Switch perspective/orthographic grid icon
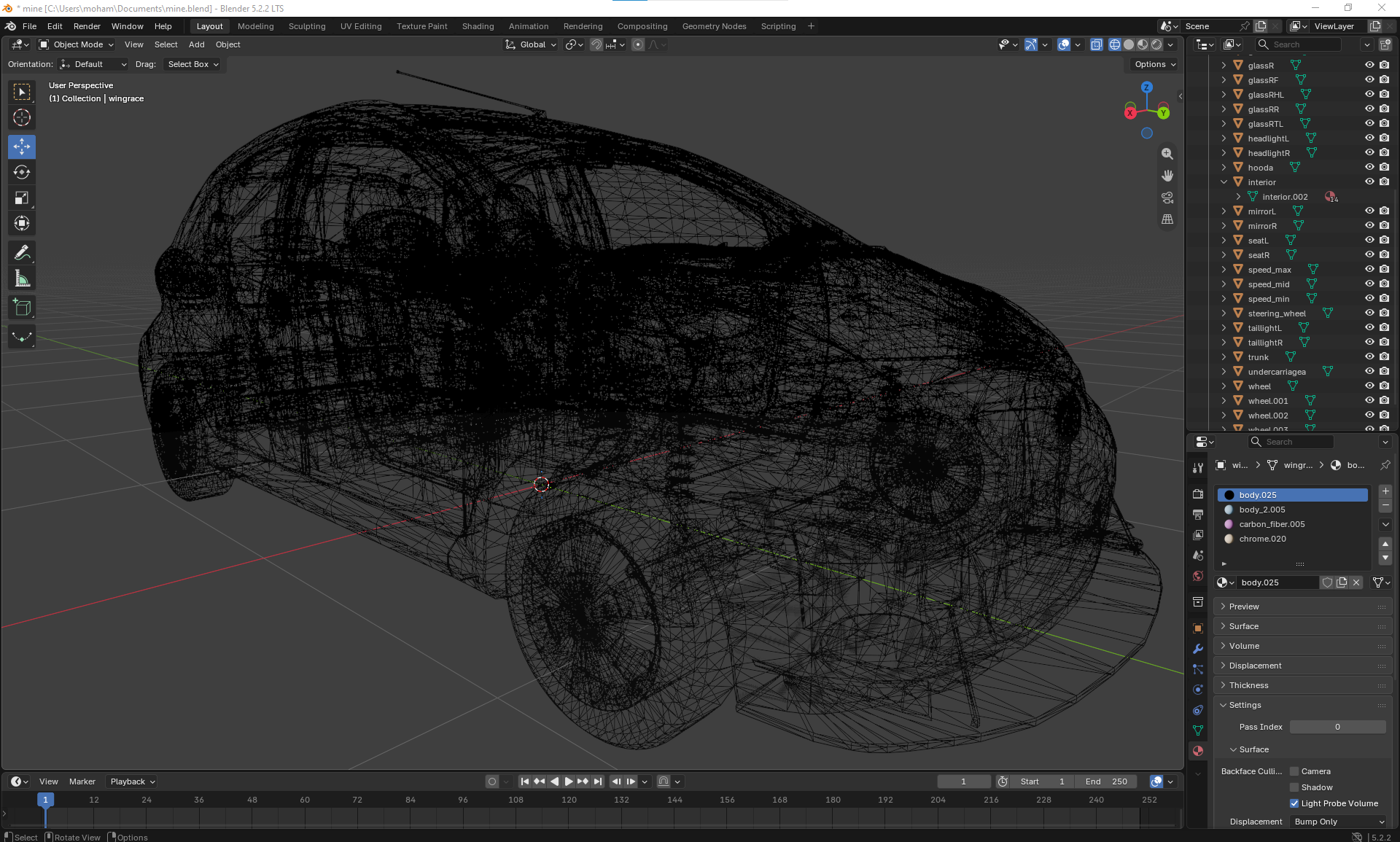The width and height of the screenshot is (1400, 842). 1167,219
